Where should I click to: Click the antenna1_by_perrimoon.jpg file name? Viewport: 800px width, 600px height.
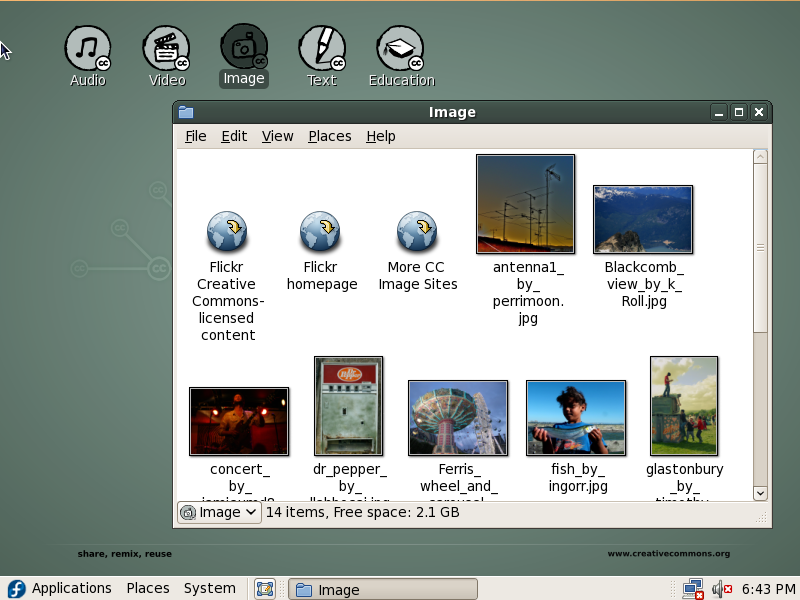pos(528,292)
